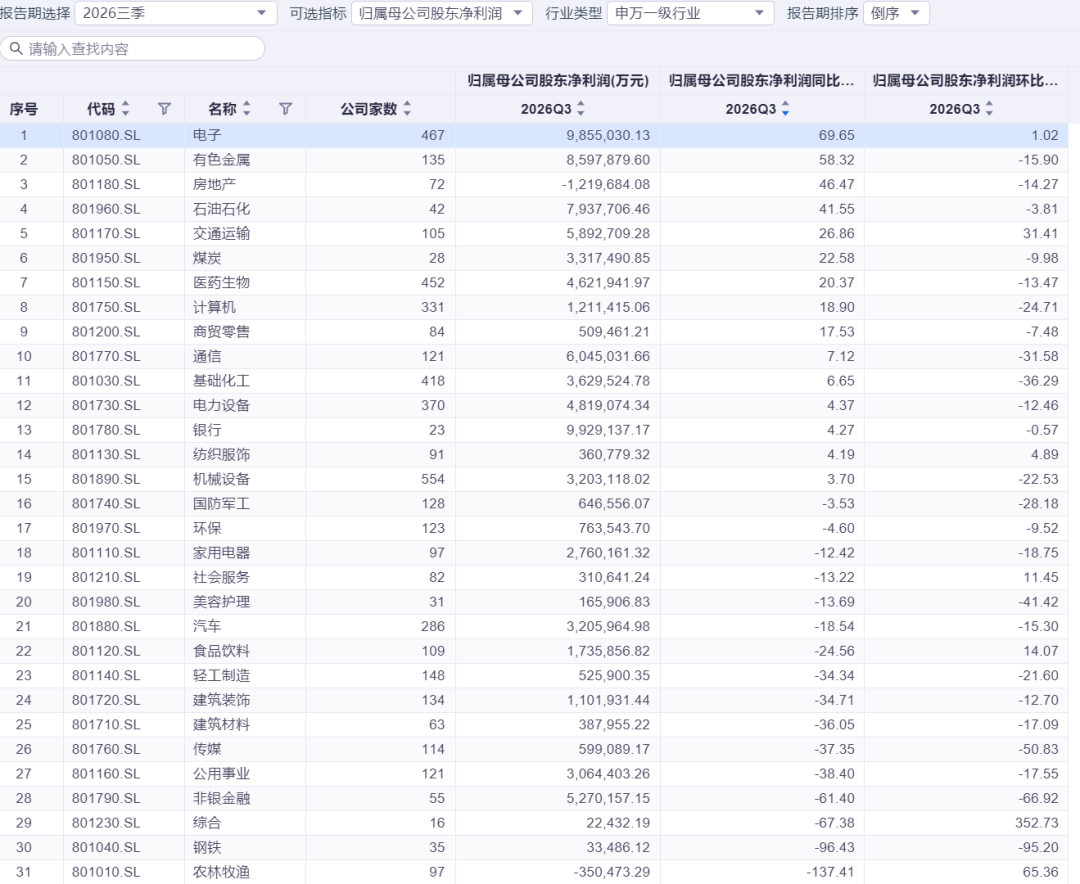Click the 房地产 industry row name
The image size is (1080, 884).
(214, 184)
